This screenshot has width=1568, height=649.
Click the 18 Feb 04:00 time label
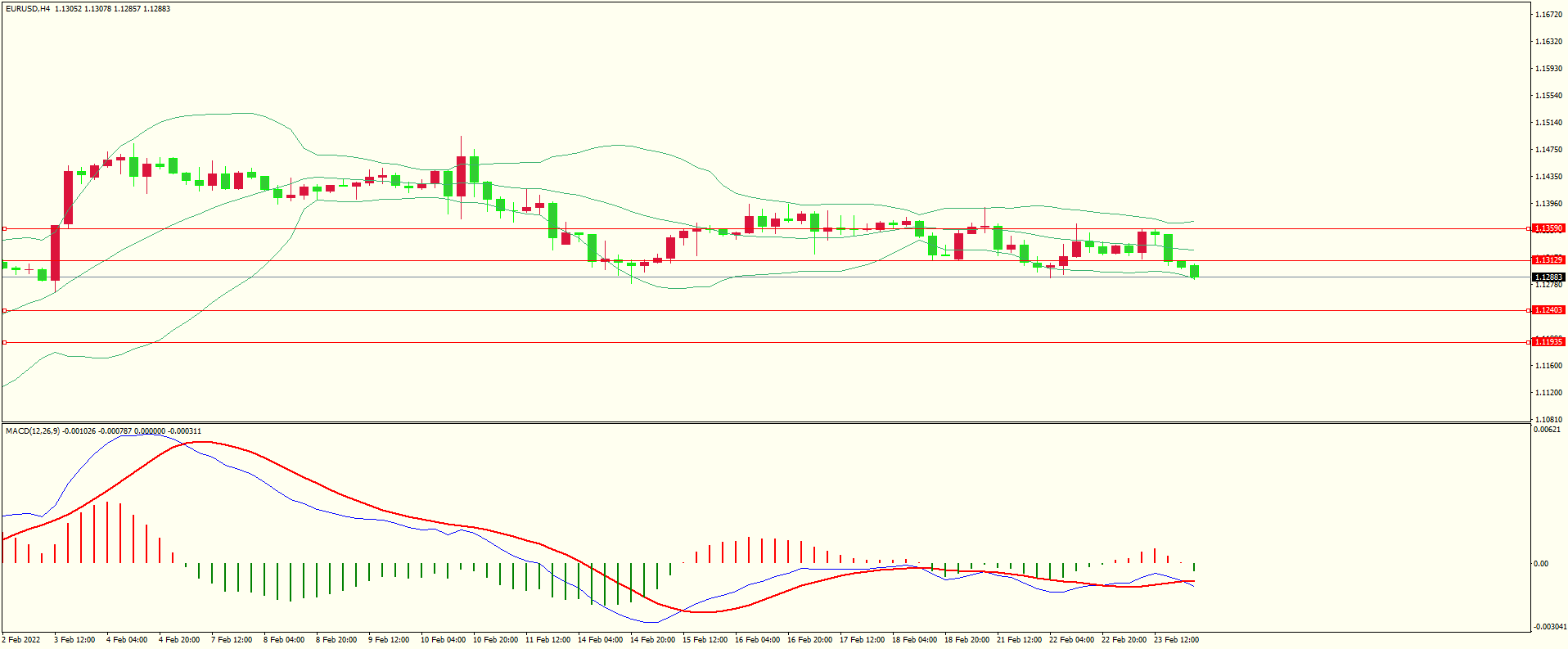(914, 640)
